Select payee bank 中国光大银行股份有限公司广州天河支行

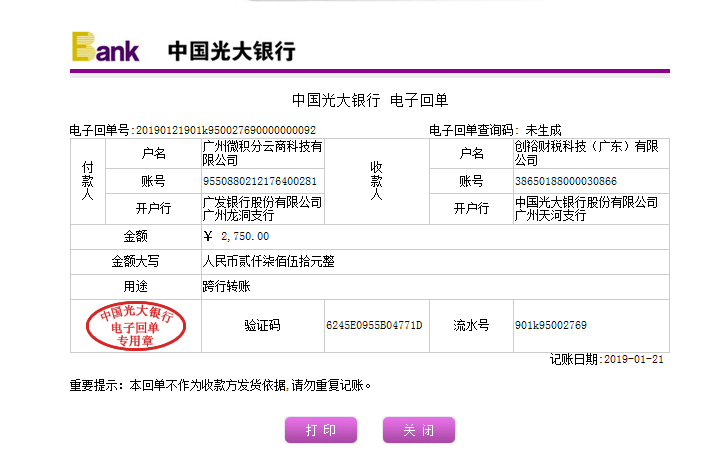point(586,209)
